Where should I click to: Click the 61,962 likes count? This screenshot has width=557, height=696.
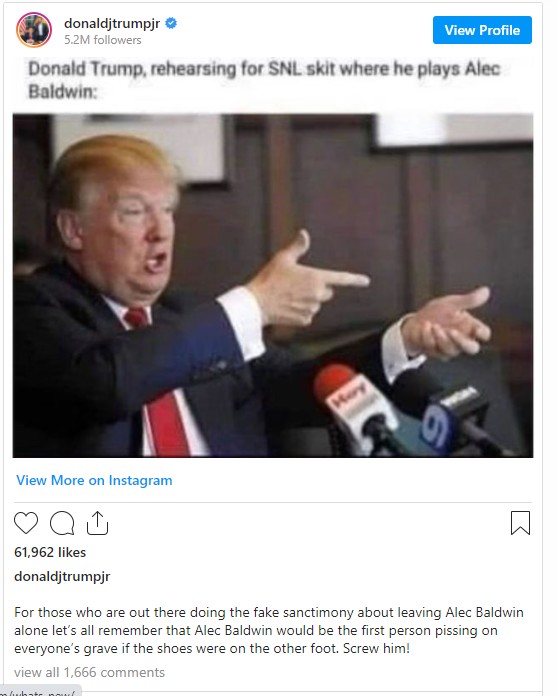50,552
